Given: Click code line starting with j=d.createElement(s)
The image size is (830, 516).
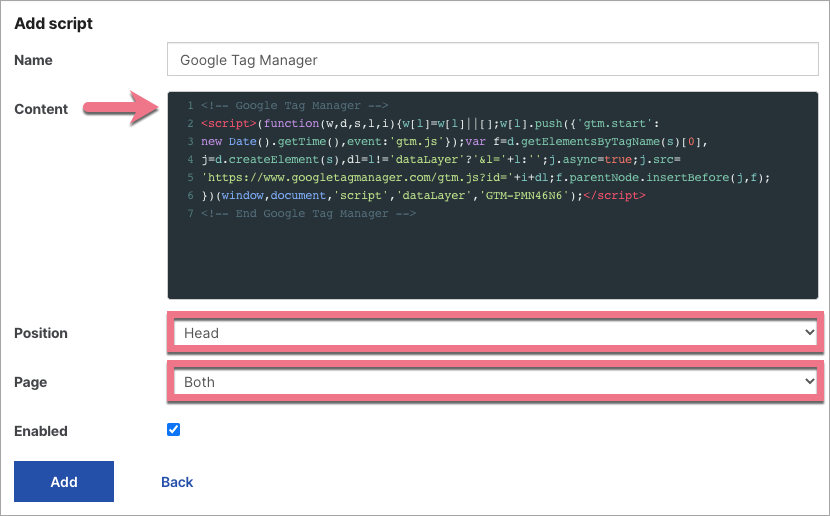Looking at the screenshot, I should tap(440, 159).
